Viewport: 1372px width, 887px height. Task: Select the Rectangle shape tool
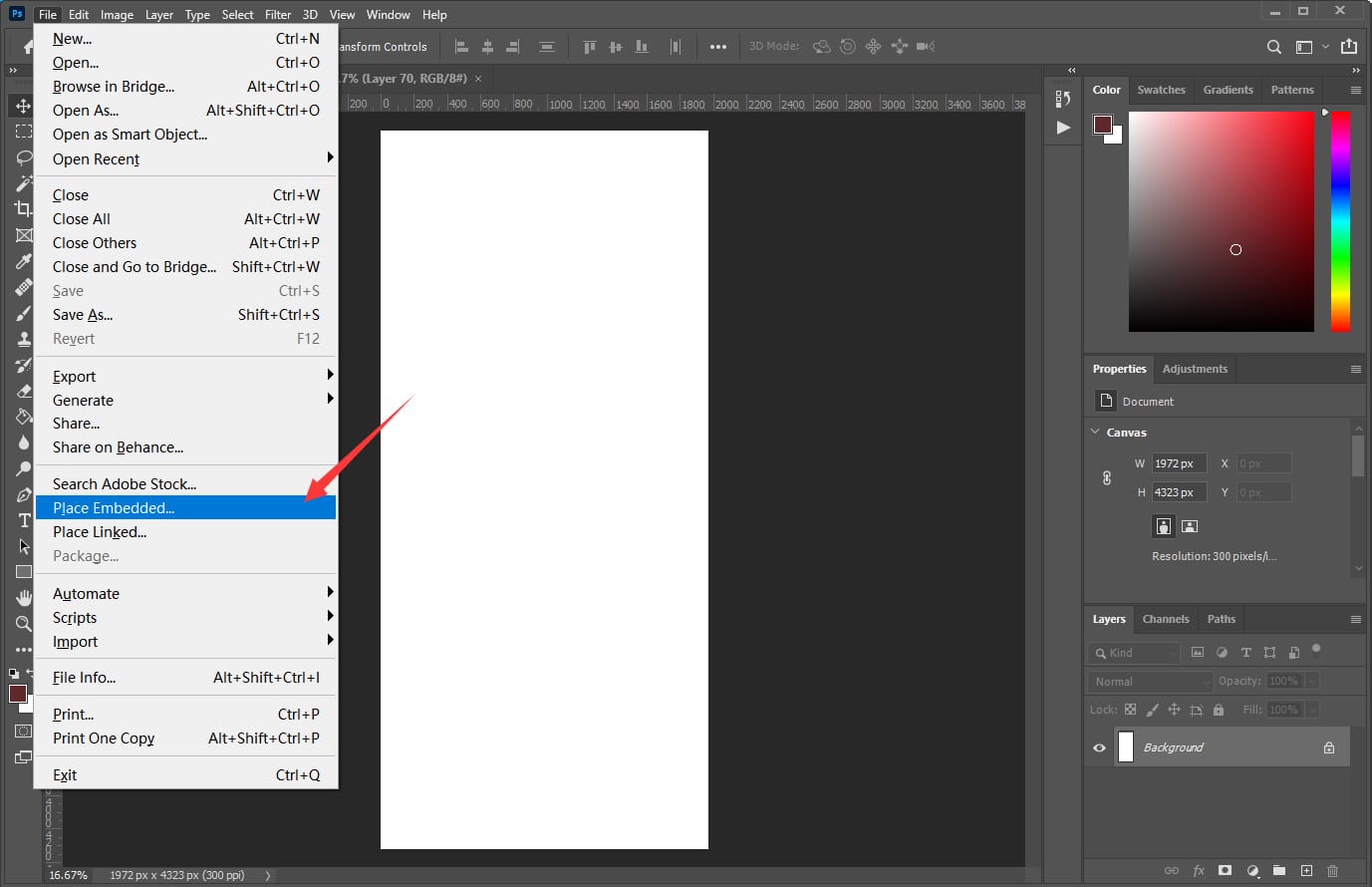tap(23, 572)
